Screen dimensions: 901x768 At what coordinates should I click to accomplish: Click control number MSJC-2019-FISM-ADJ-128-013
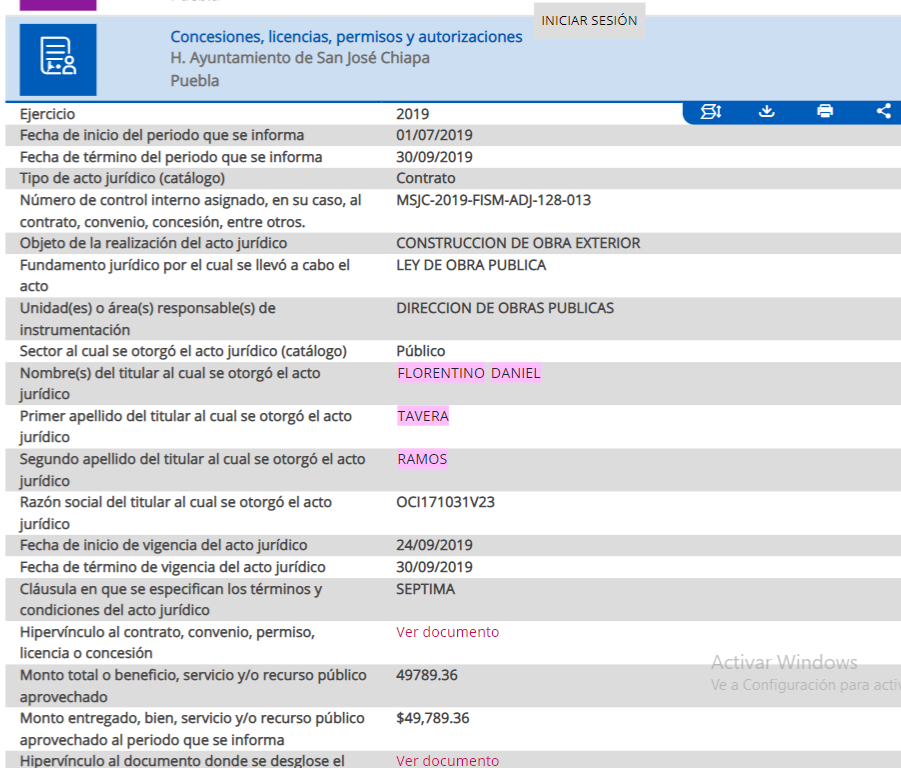(493, 200)
